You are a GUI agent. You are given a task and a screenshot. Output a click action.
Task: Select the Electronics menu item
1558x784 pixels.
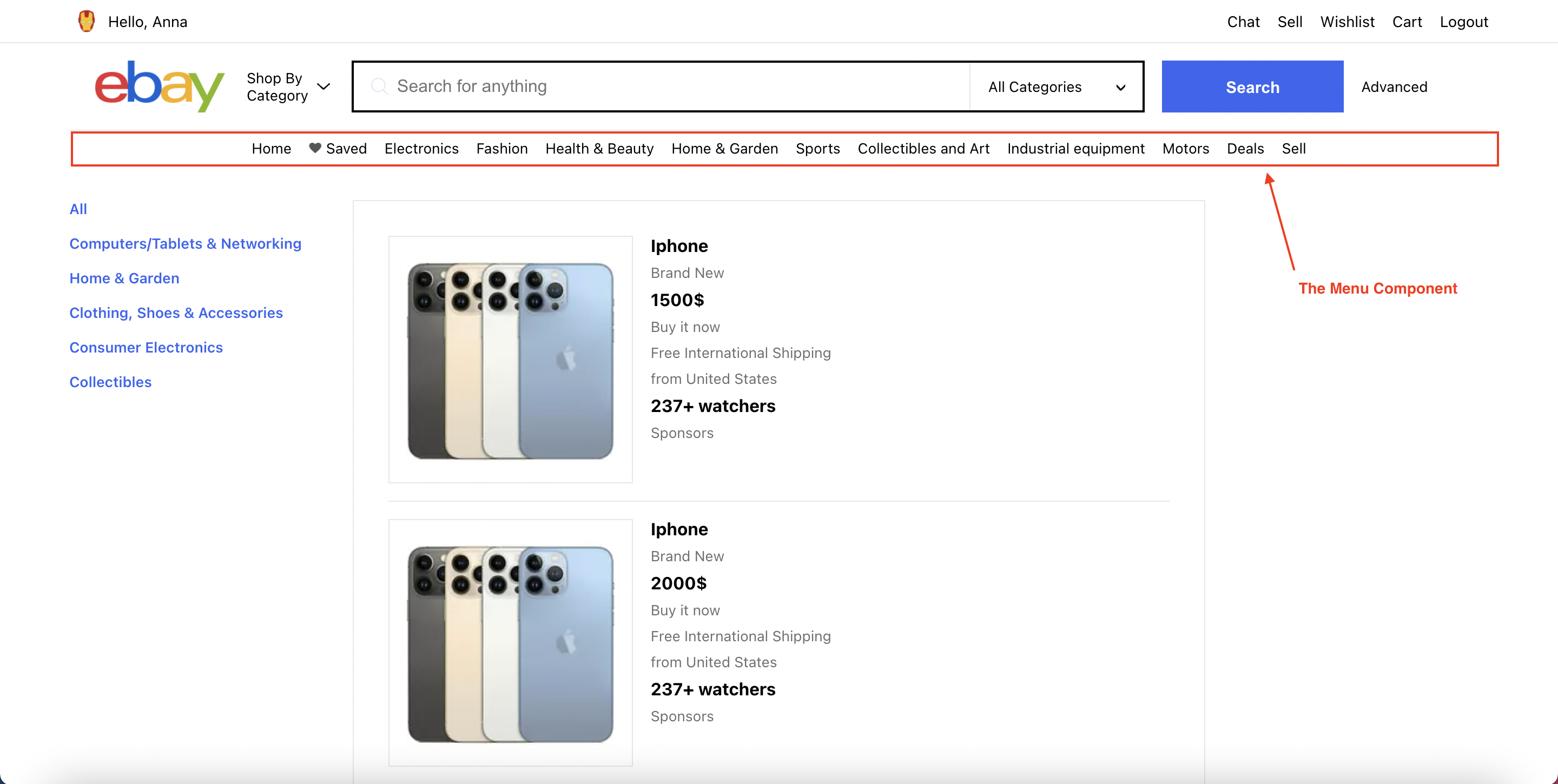pyautogui.click(x=421, y=148)
